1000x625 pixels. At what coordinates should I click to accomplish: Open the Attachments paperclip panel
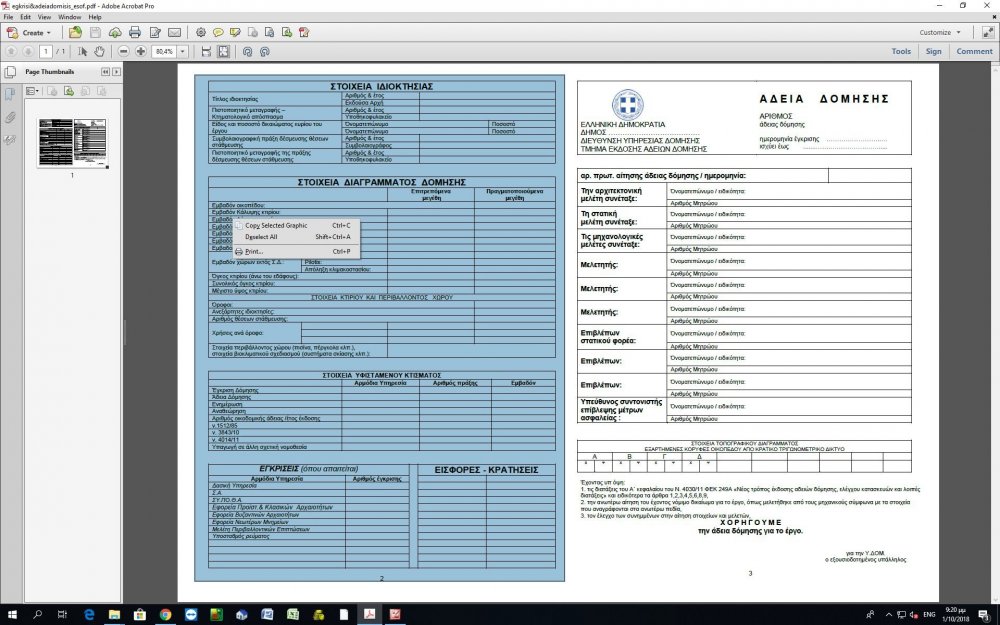click(x=11, y=117)
